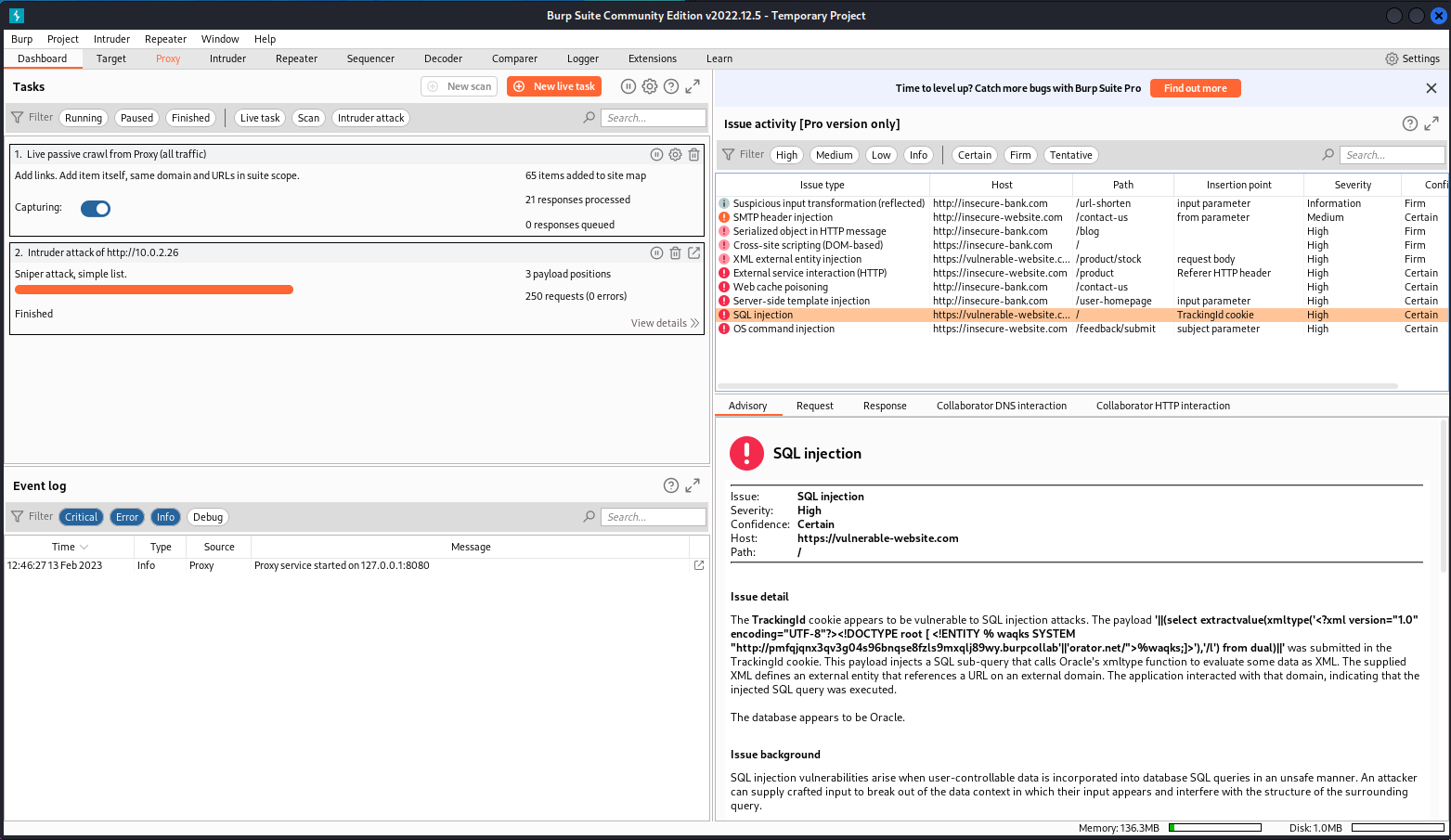
Task: Select the OS command injection issue row
Action: click(1082, 329)
